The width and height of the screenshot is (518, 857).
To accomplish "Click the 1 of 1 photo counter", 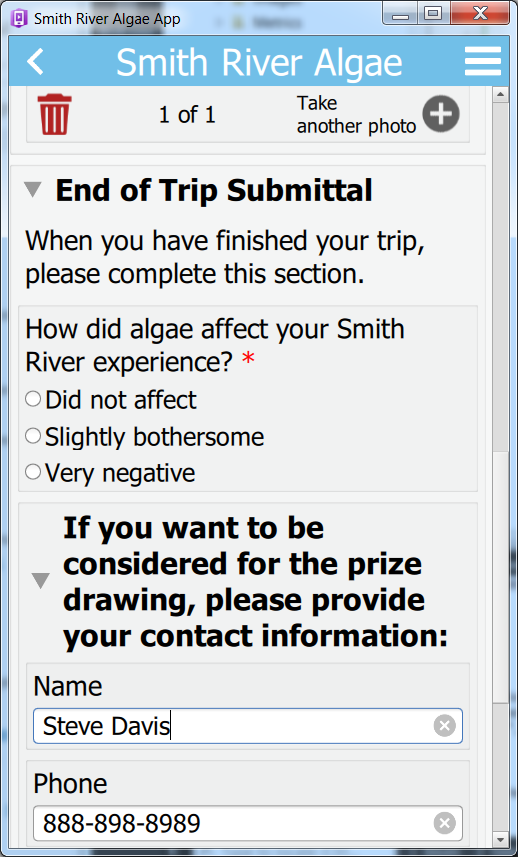I will tap(187, 115).
